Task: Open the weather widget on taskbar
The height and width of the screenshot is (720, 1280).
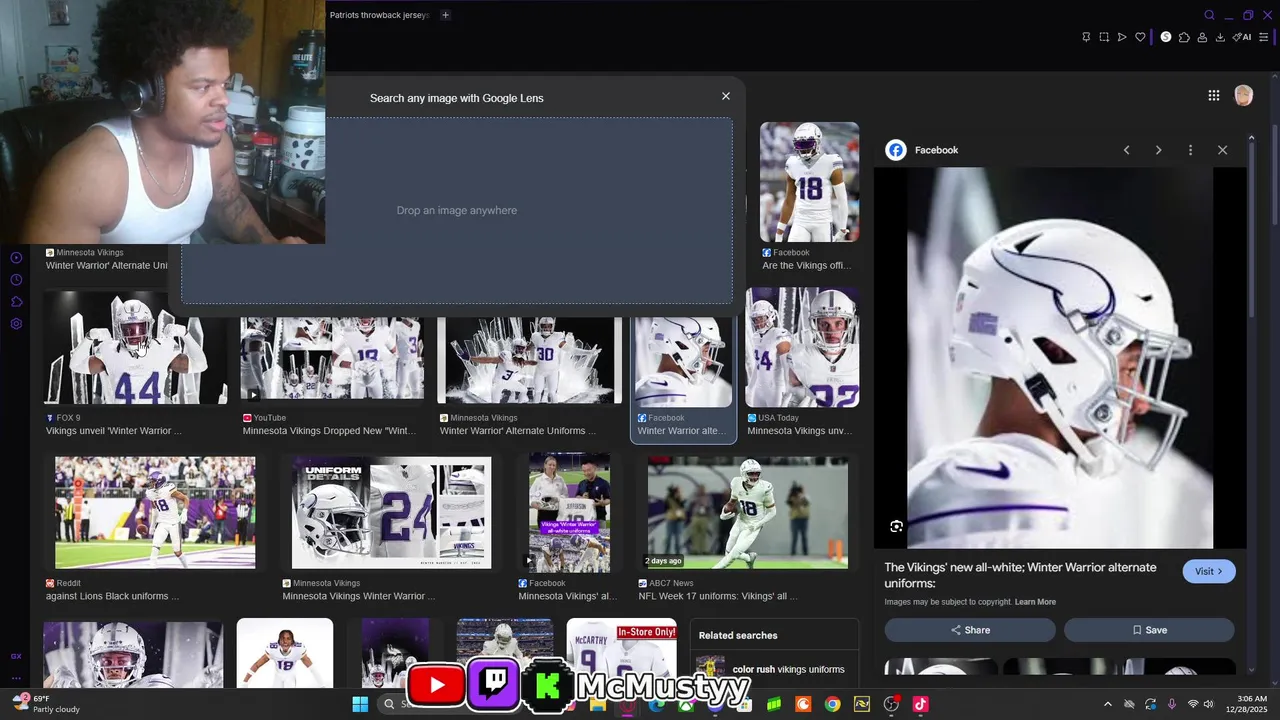Action: (45, 704)
